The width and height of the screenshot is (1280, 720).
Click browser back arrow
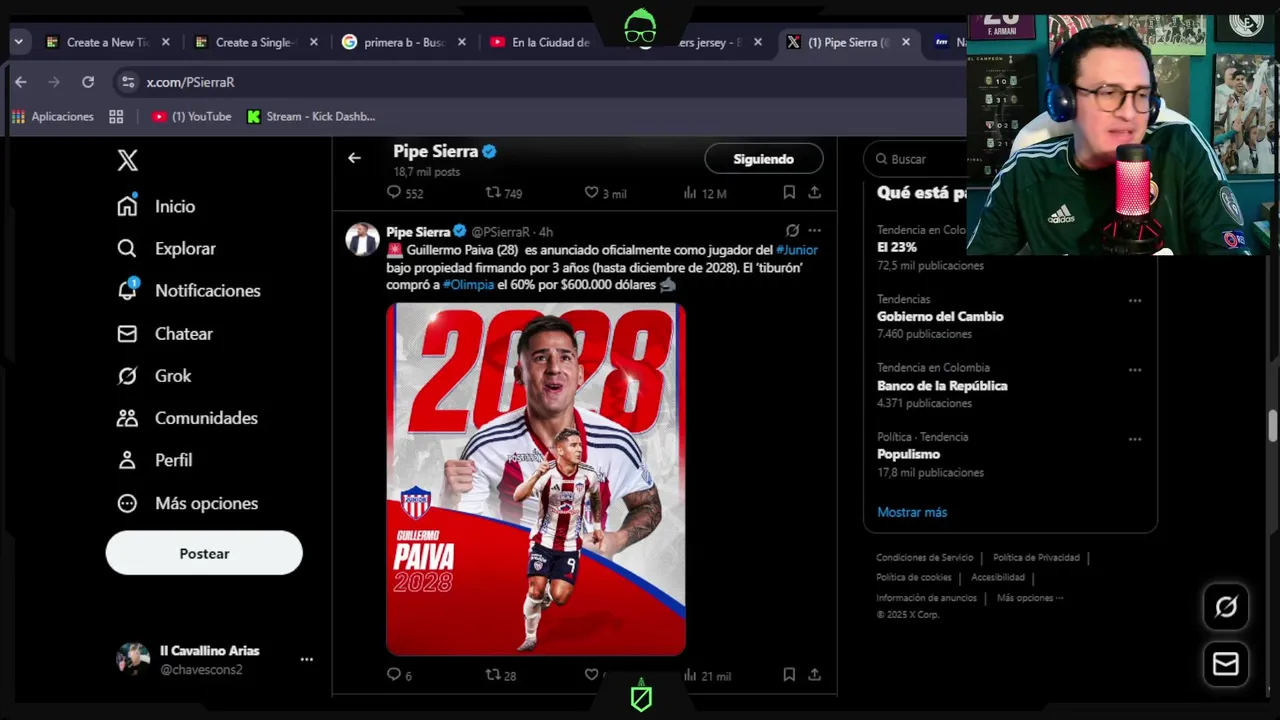pyautogui.click(x=21, y=82)
